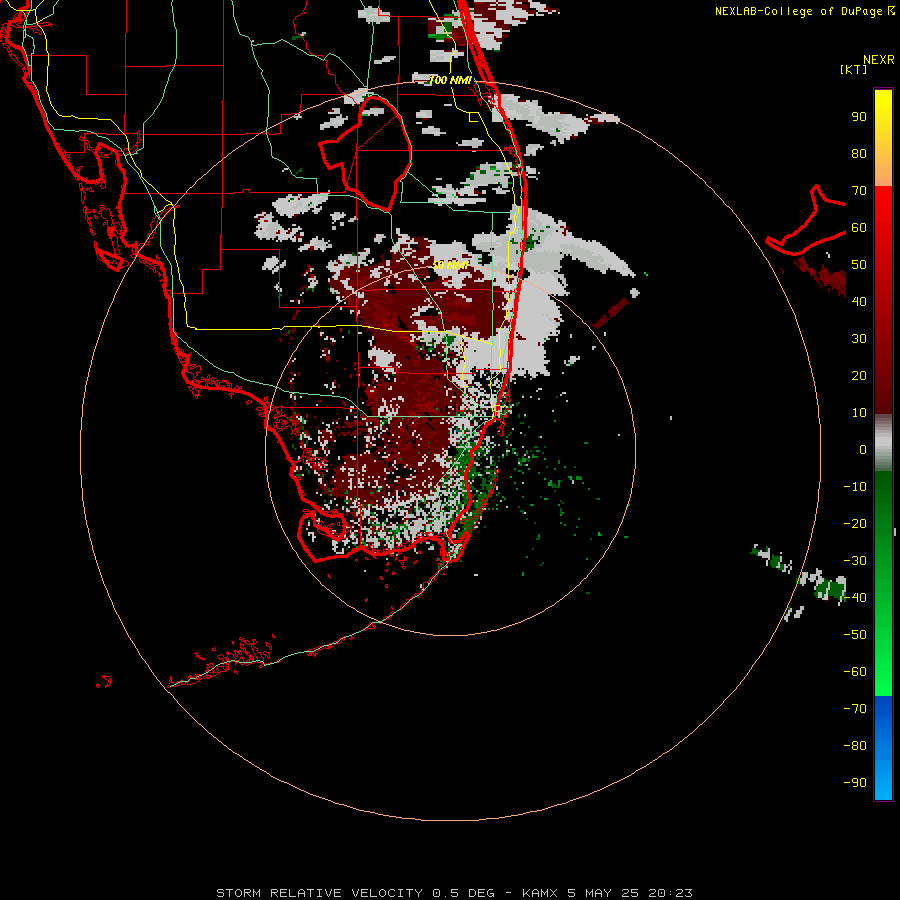This screenshot has height=900, width=900.
Task: Click the [KT] units label
Action: (853, 69)
